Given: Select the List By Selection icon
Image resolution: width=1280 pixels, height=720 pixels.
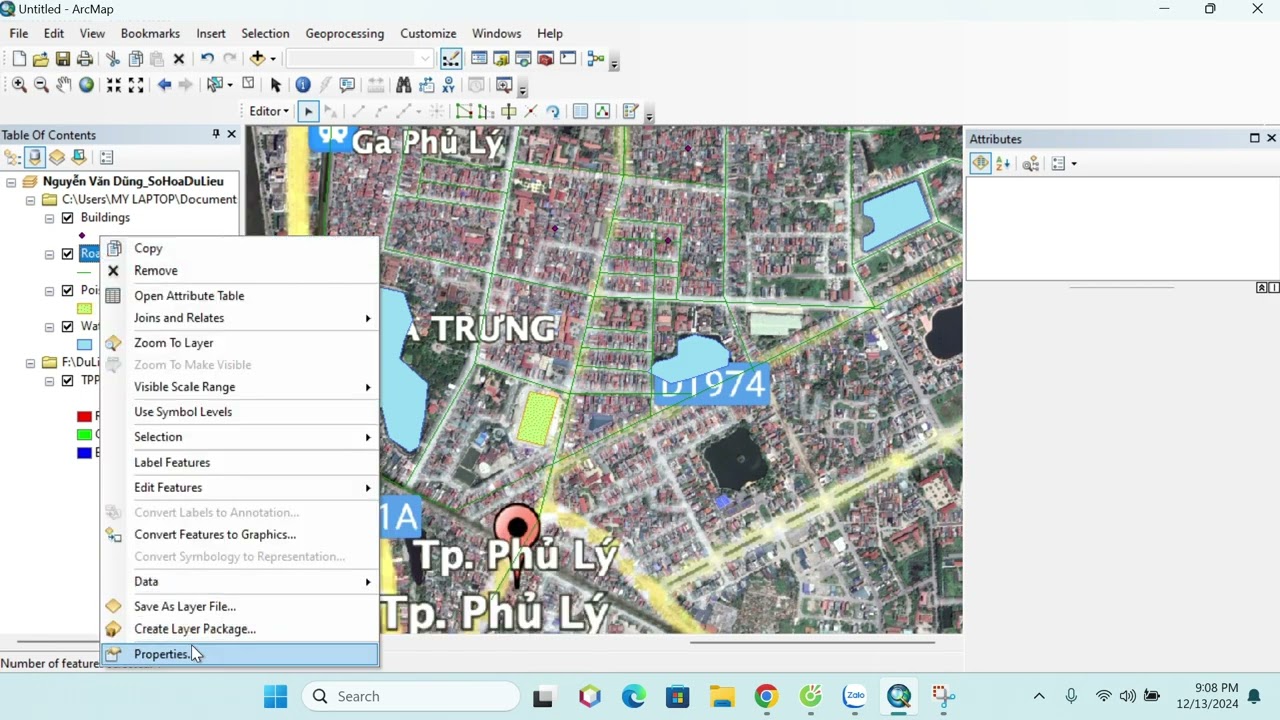Looking at the screenshot, I should point(79,157).
